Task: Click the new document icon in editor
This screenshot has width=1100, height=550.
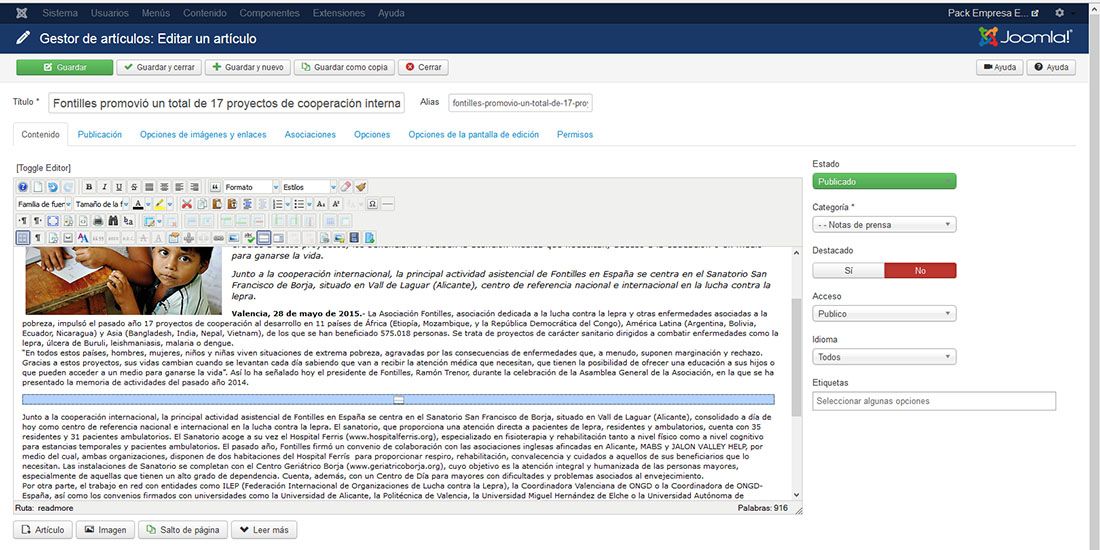Action: click(x=38, y=187)
